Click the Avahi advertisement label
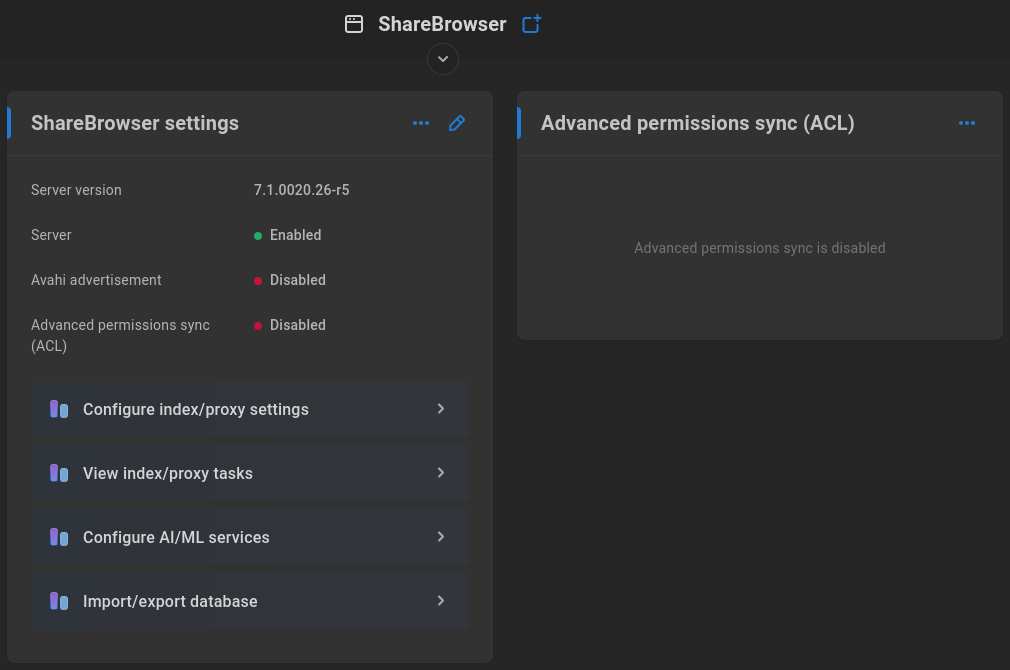1010x670 pixels. (x=96, y=280)
